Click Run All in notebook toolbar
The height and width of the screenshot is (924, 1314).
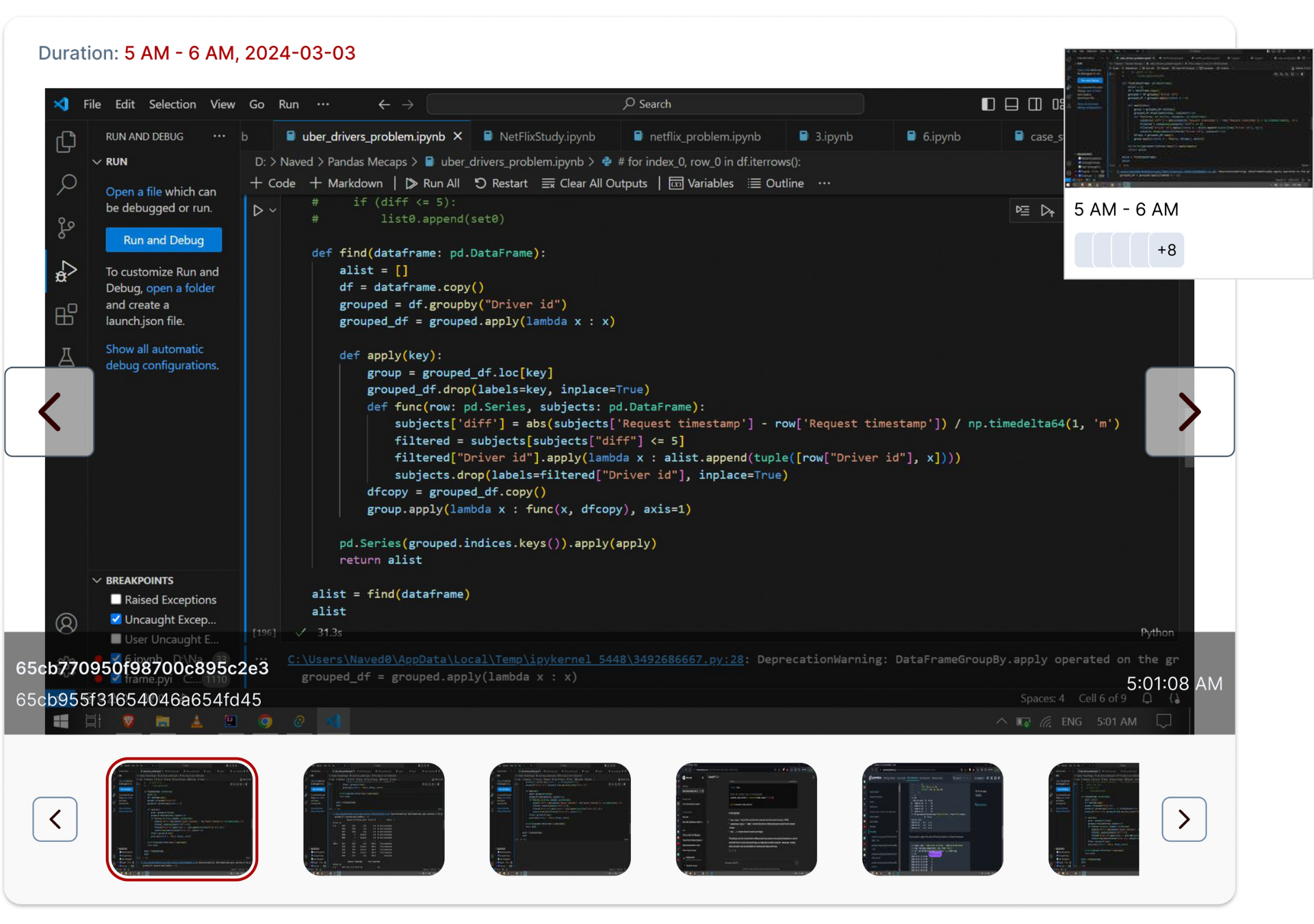click(x=433, y=183)
